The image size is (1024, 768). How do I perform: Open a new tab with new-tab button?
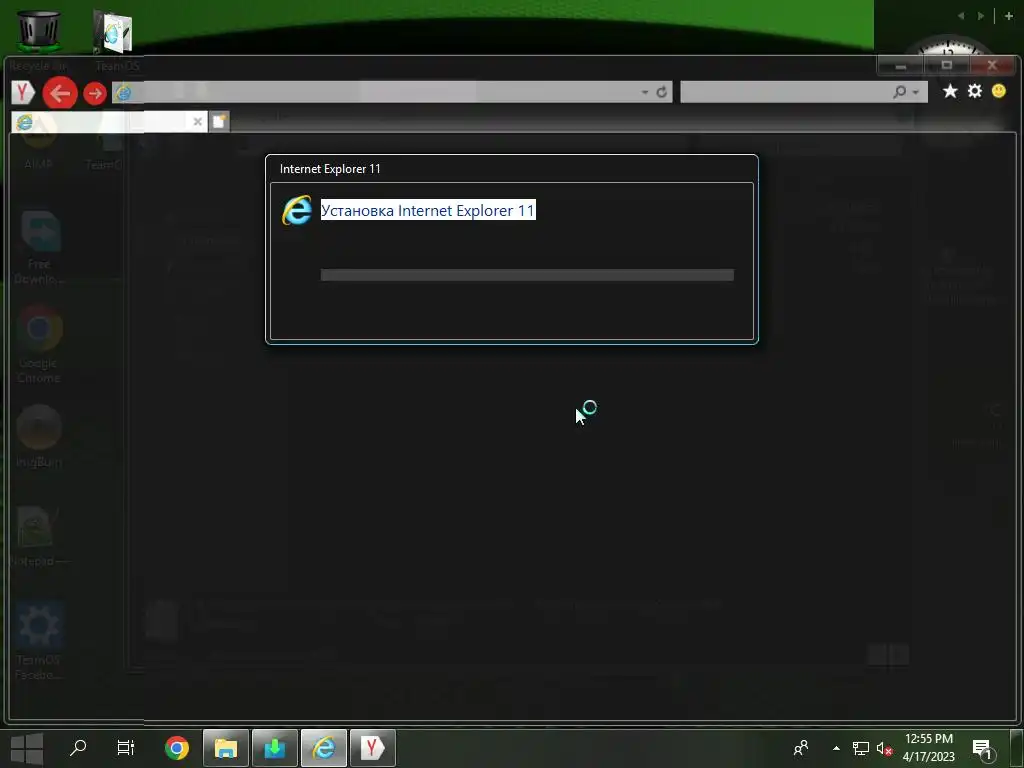pyautogui.click(x=219, y=121)
